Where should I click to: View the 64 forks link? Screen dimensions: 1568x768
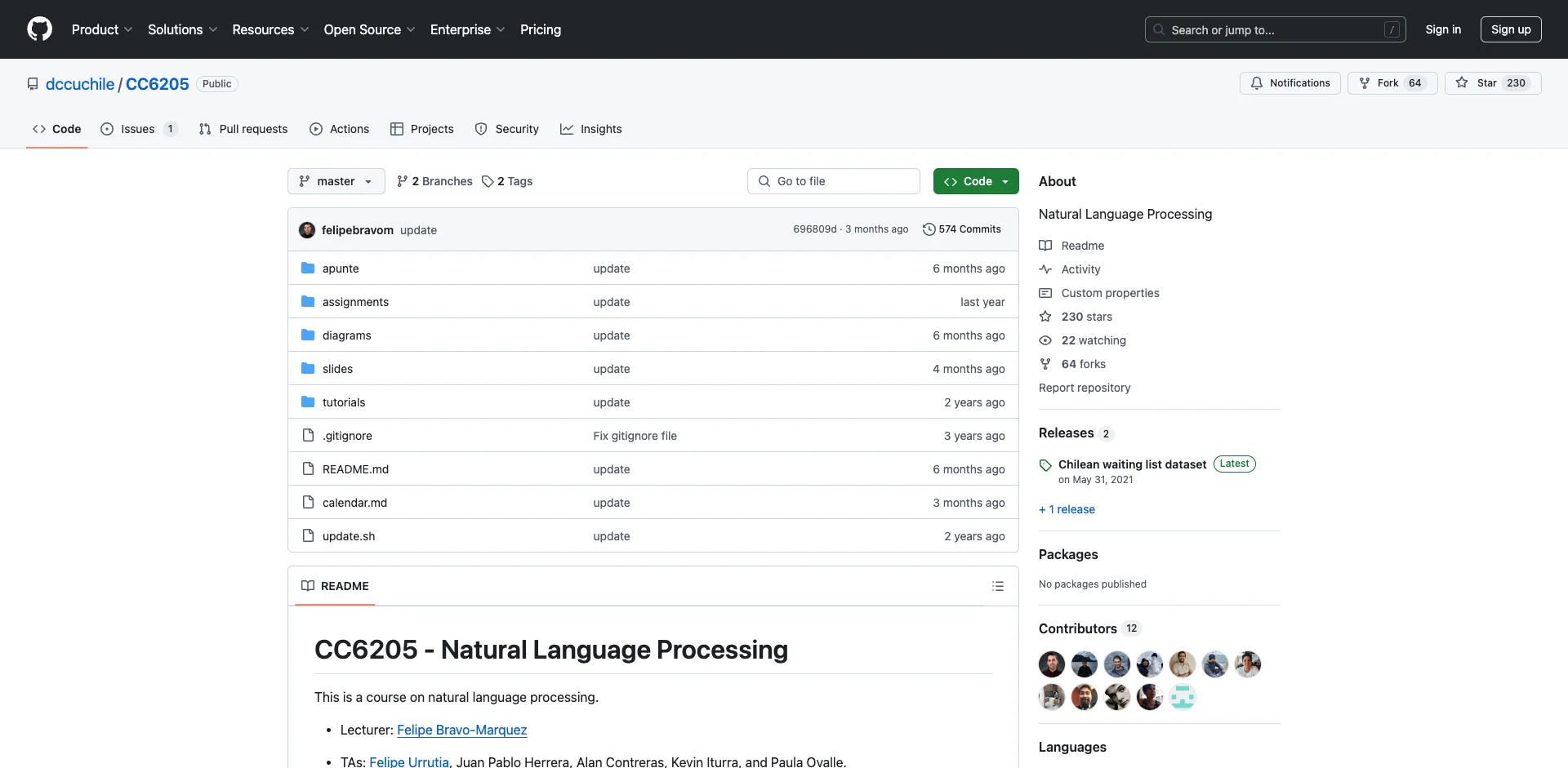(1072, 364)
